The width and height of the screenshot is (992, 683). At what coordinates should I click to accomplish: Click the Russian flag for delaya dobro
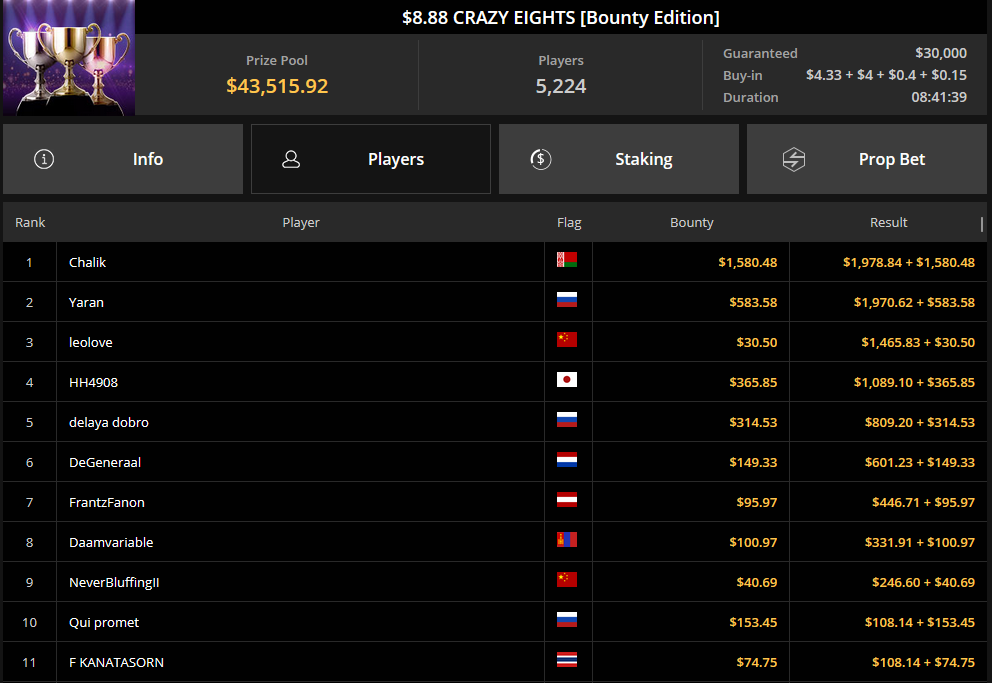click(567, 419)
